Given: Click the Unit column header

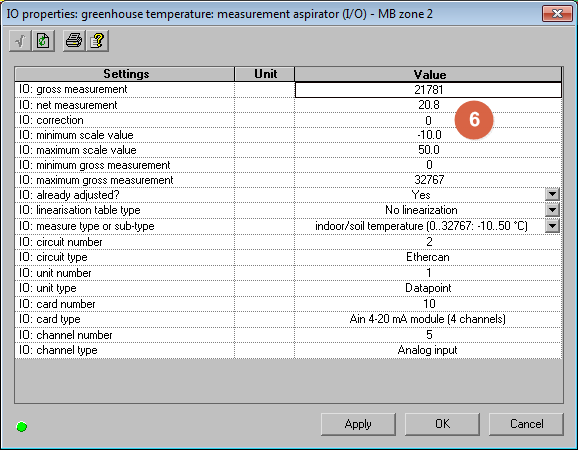Looking at the screenshot, I should tap(265, 74).
